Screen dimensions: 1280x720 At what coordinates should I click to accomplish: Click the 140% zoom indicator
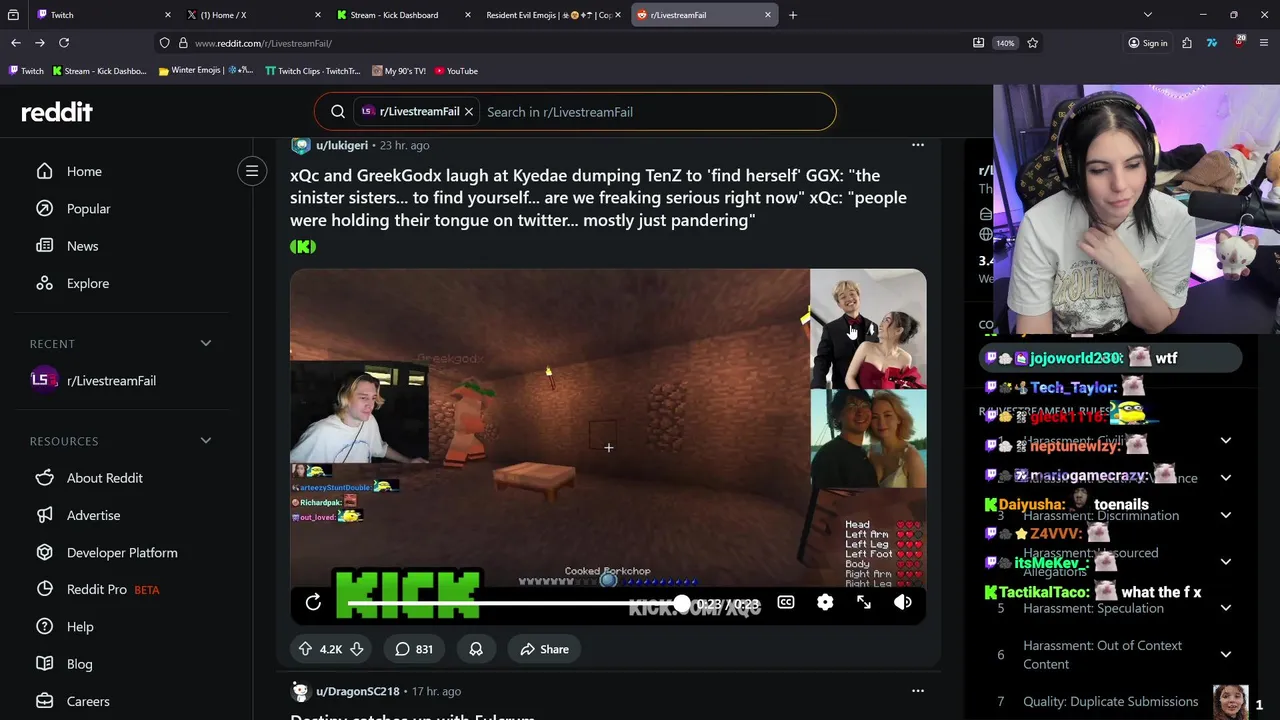pos(1005,43)
